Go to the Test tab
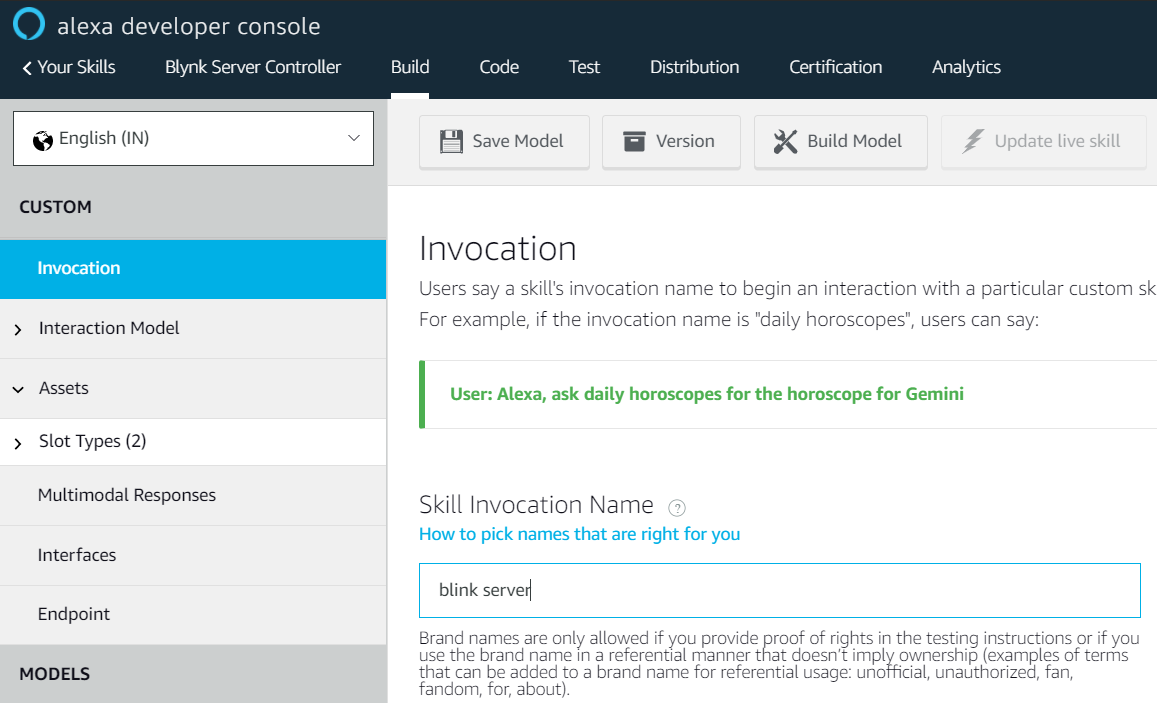Screen dimensions: 1157x703 584,67
